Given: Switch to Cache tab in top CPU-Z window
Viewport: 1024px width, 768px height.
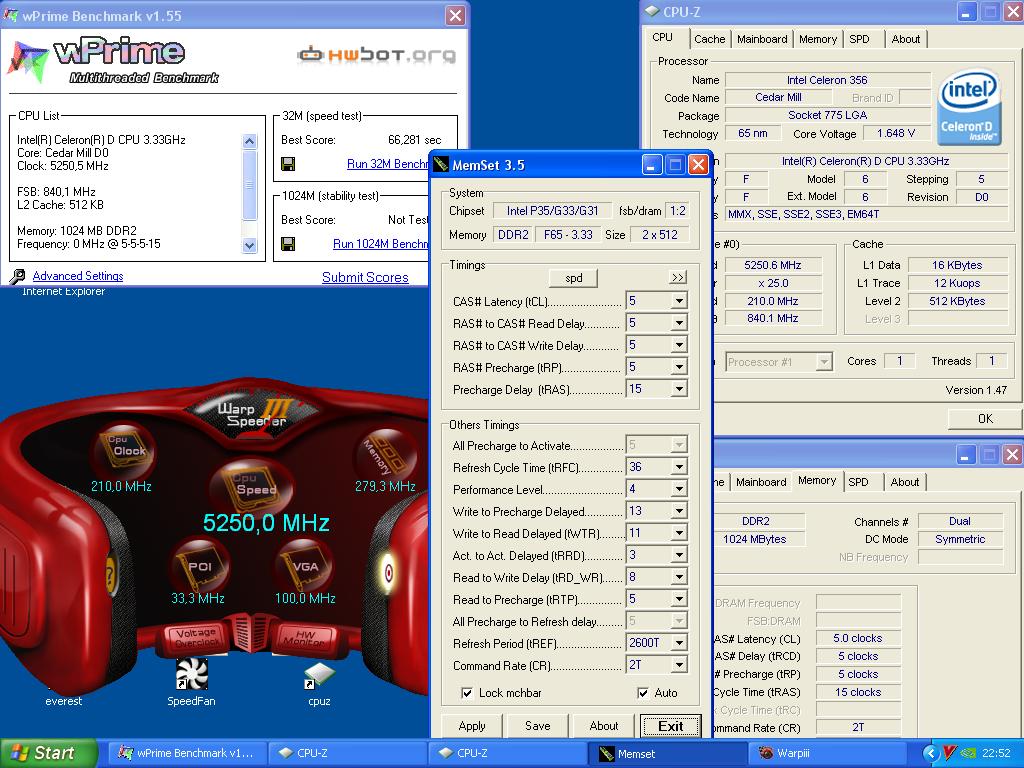Looking at the screenshot, I should coord(709,39).
